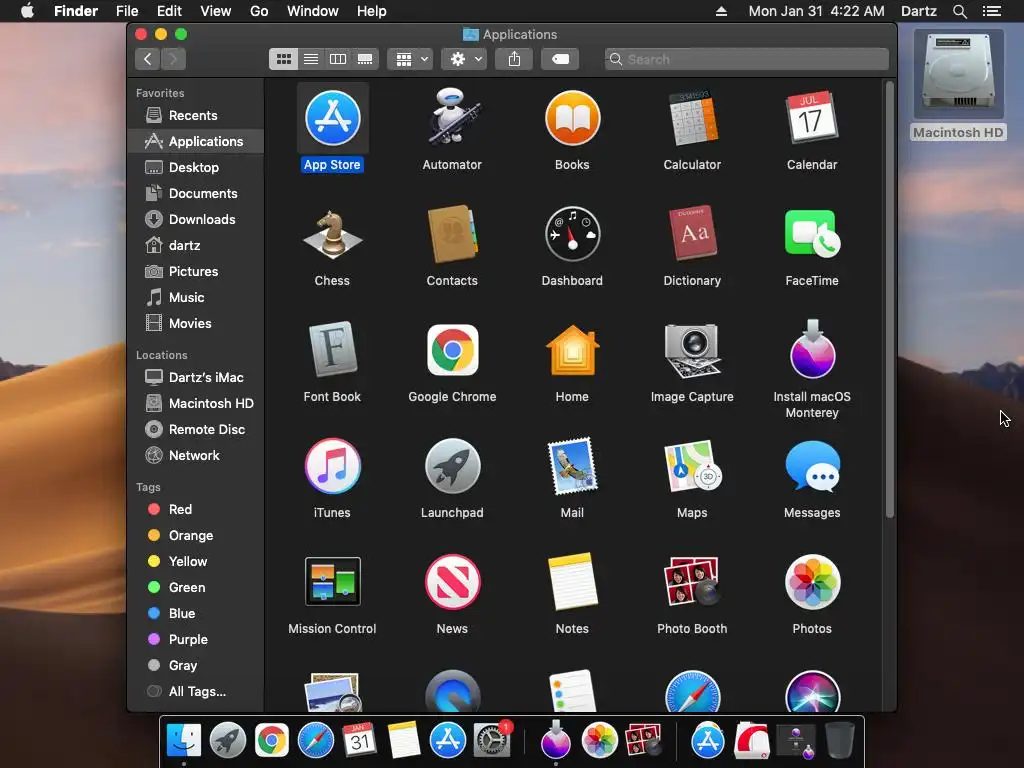Select the Mission Control app icon
This screenshot has height=768, width=1024.
coord(332,581)
